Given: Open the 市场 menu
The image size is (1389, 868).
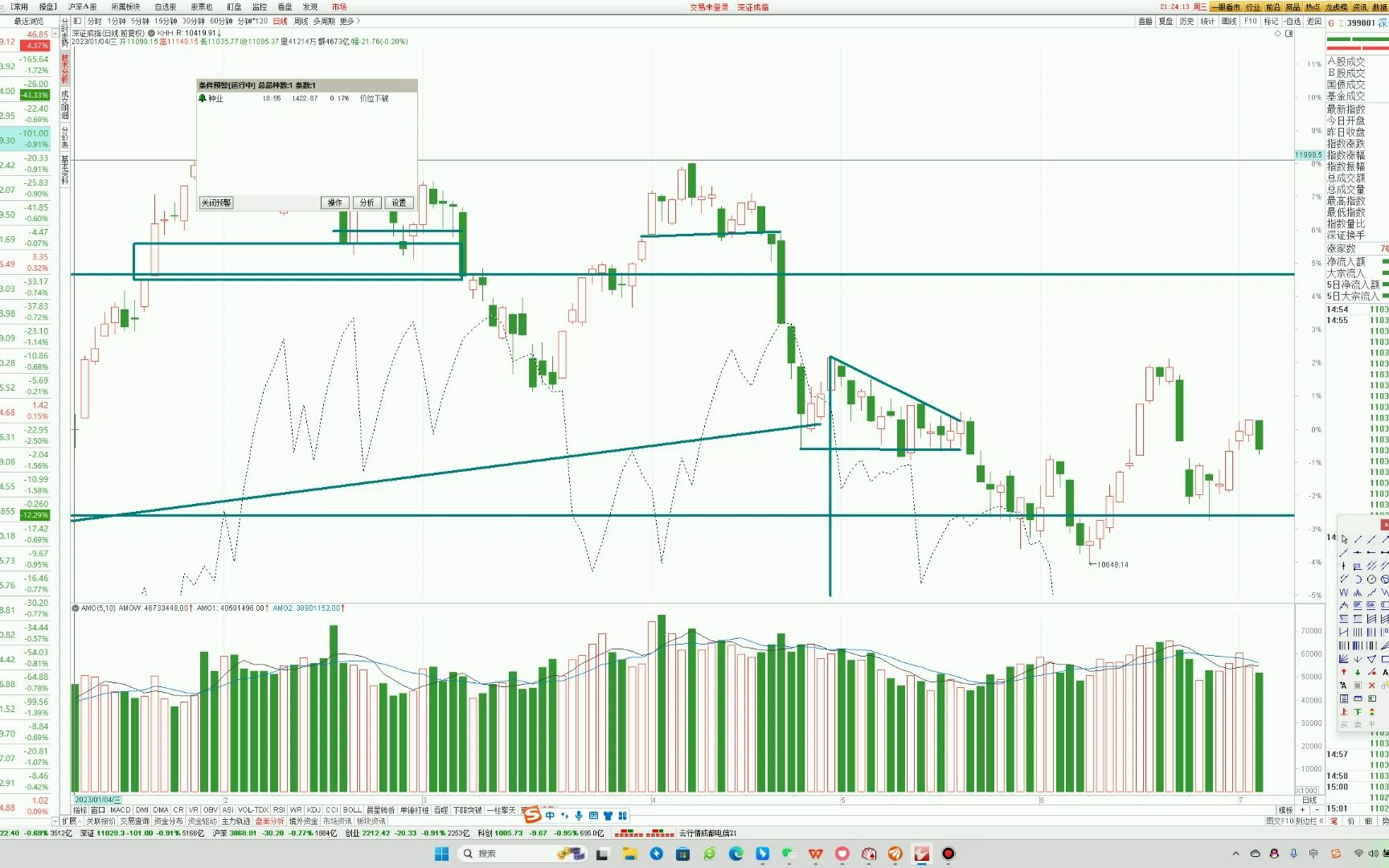Looking at the screenshot, I should [339, 6].
